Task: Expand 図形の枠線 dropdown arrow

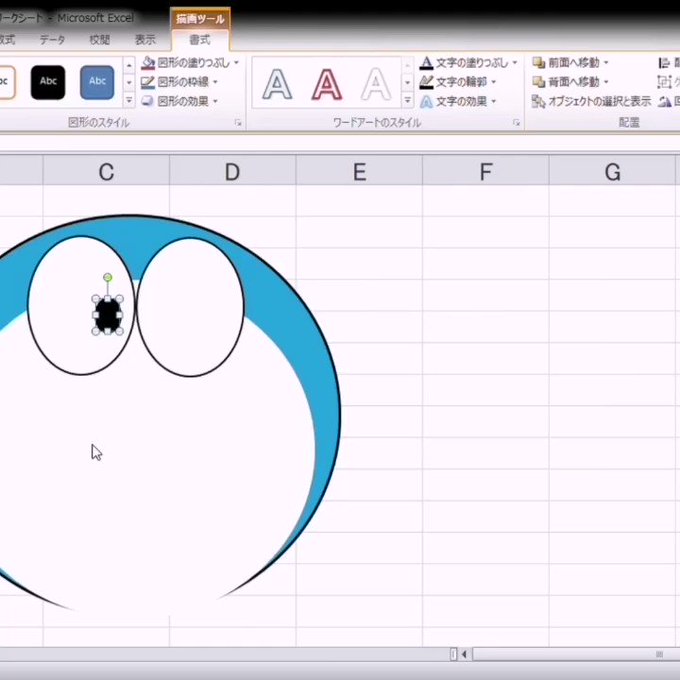Action: point(216,82)
